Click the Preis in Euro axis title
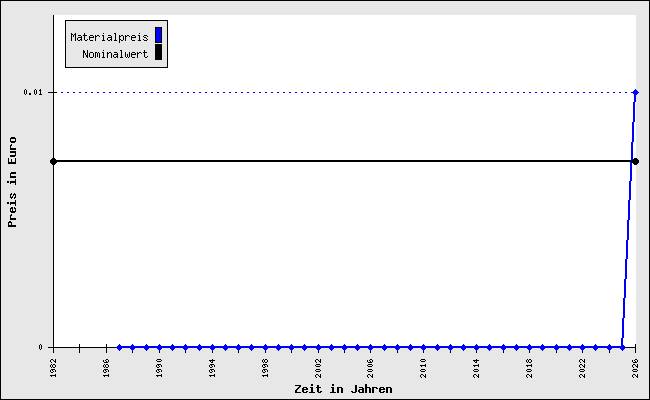This screenshot has height=400, width=650. (13, 182)
